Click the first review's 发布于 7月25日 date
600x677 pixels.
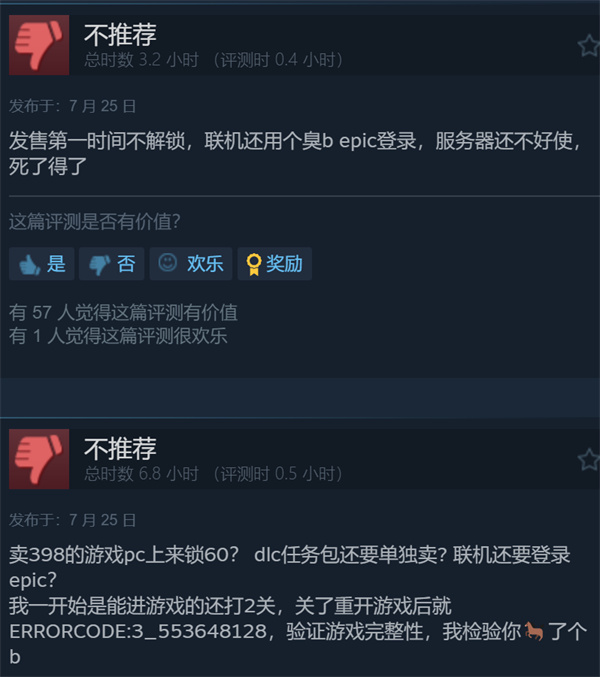73,106
